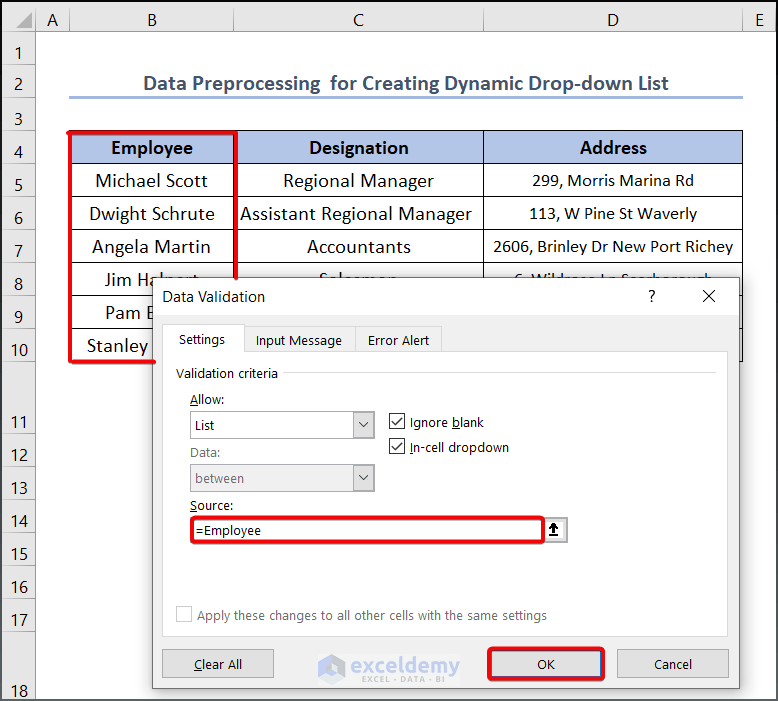Select the 299, Morris Marina Rd cell
Image resolution: width=778 pixels, height=701 pixels.
(613, 181)
